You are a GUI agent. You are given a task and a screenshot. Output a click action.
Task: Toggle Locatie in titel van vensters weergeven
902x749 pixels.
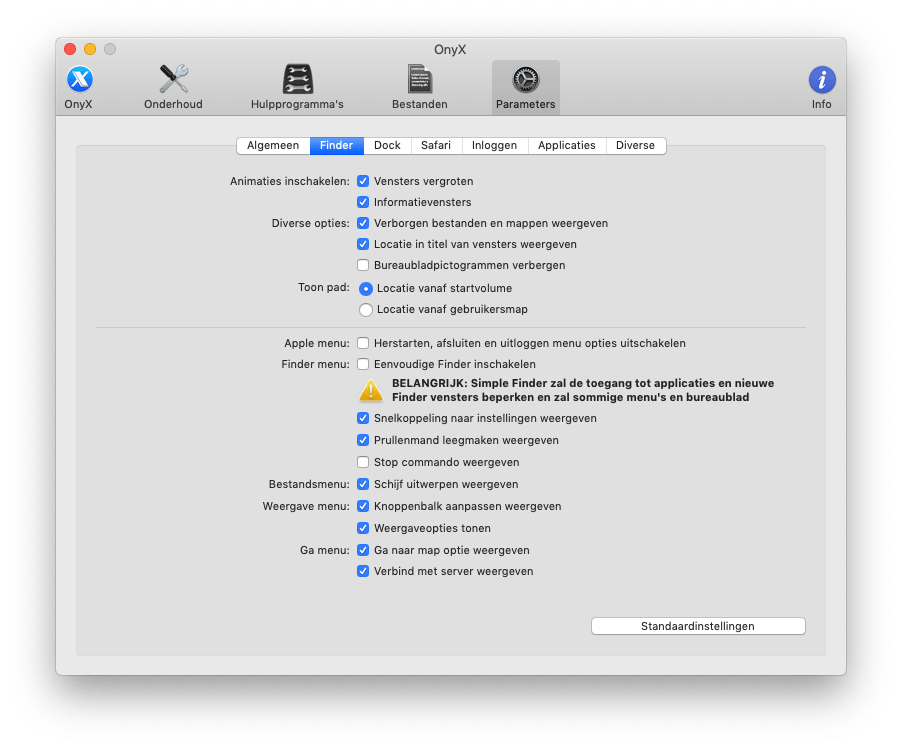(x=363, y=244)
